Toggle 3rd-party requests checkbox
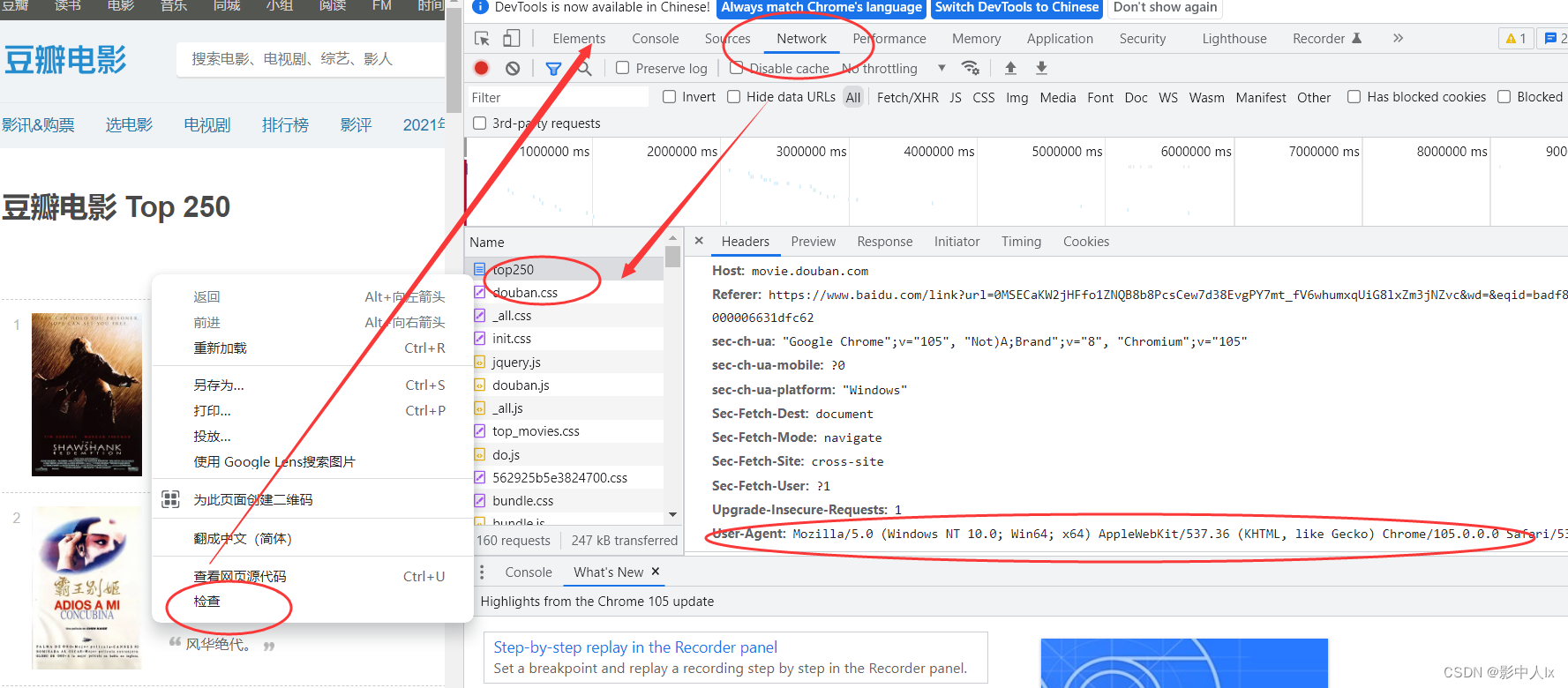This screenshot has width=1568, height=688. coord(480,123)
